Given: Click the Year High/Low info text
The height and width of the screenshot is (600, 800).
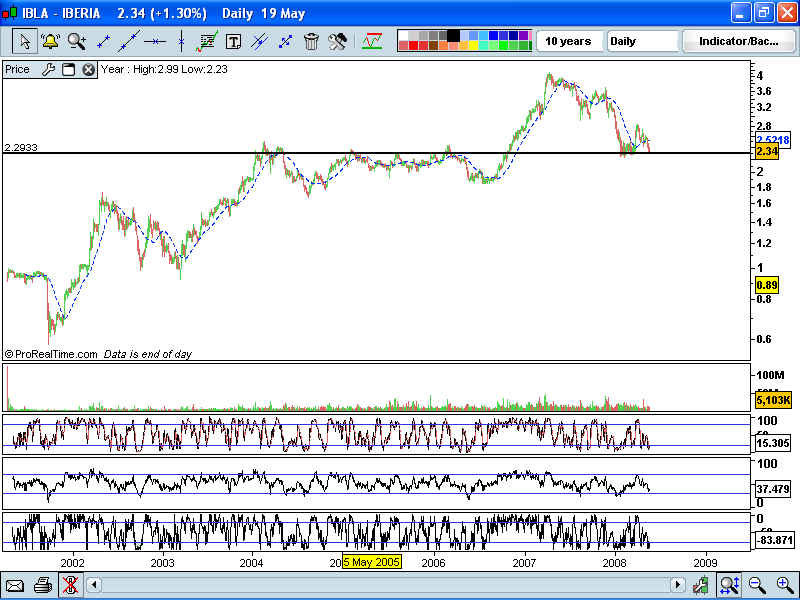Looking at the screenshot, I should 164,69.
